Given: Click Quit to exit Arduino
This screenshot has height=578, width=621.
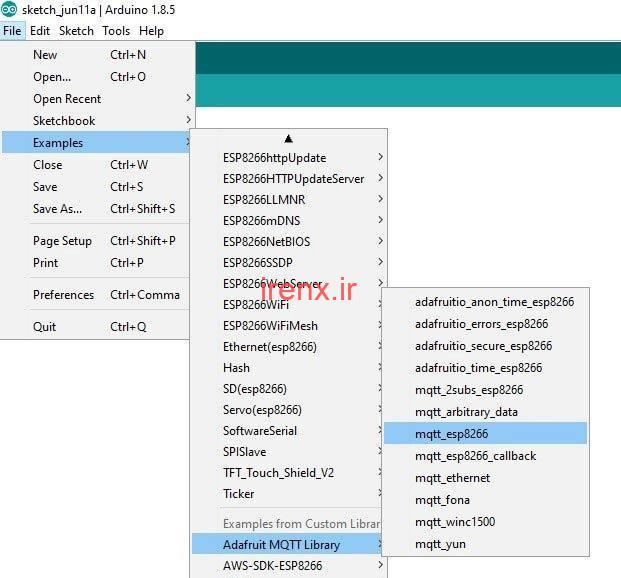Looking at the screenshot, I should [x=45, y=327].
